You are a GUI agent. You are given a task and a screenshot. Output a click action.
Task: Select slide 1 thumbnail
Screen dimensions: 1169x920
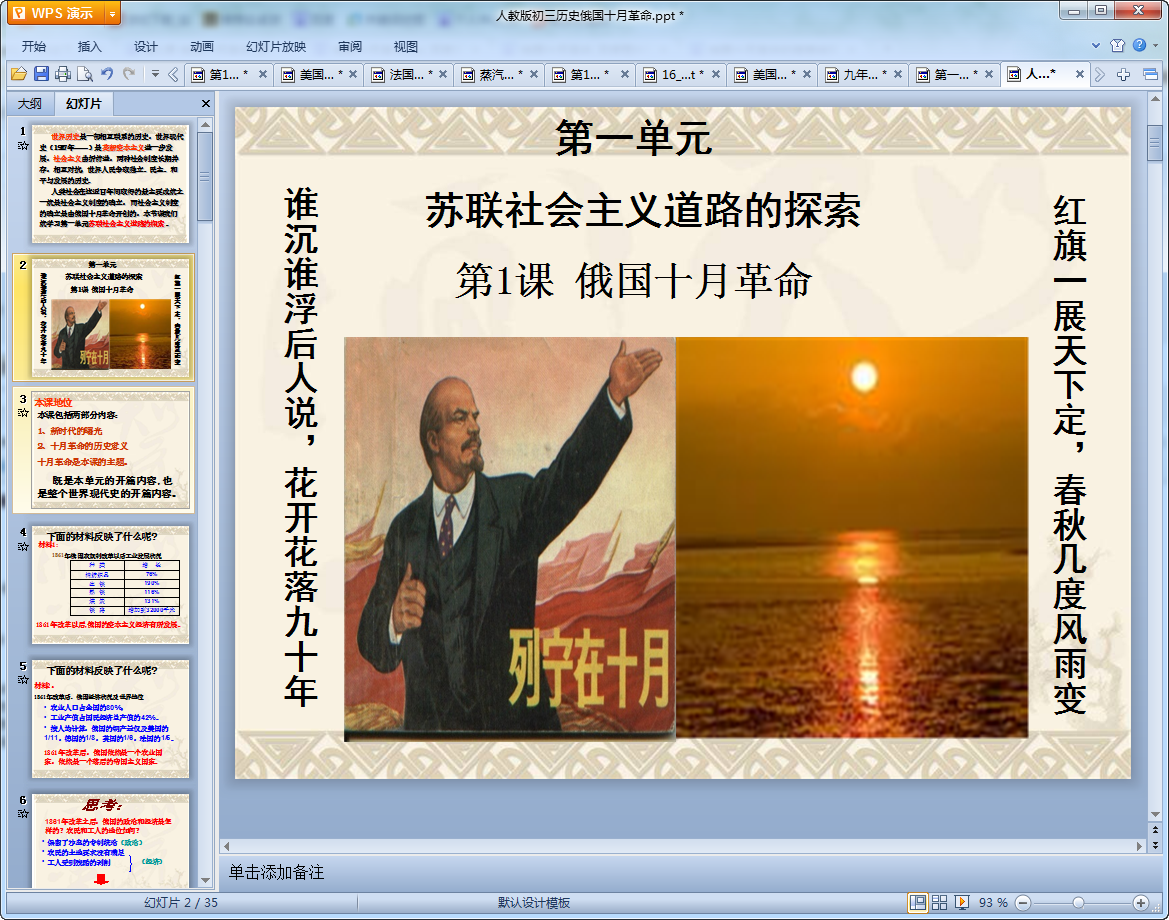pos(110,184)
